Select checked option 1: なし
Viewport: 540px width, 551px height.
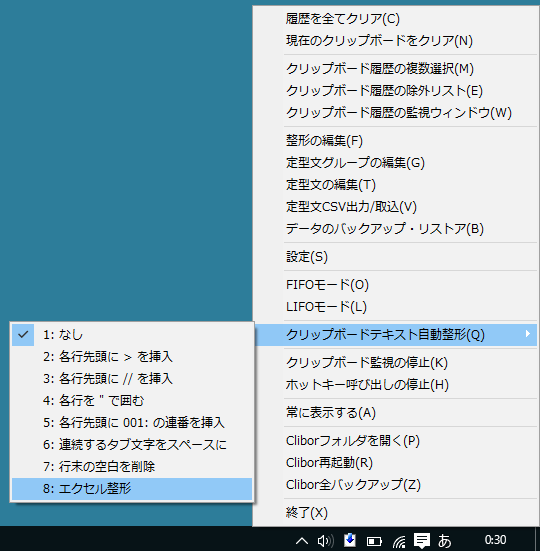coord(132,335)
